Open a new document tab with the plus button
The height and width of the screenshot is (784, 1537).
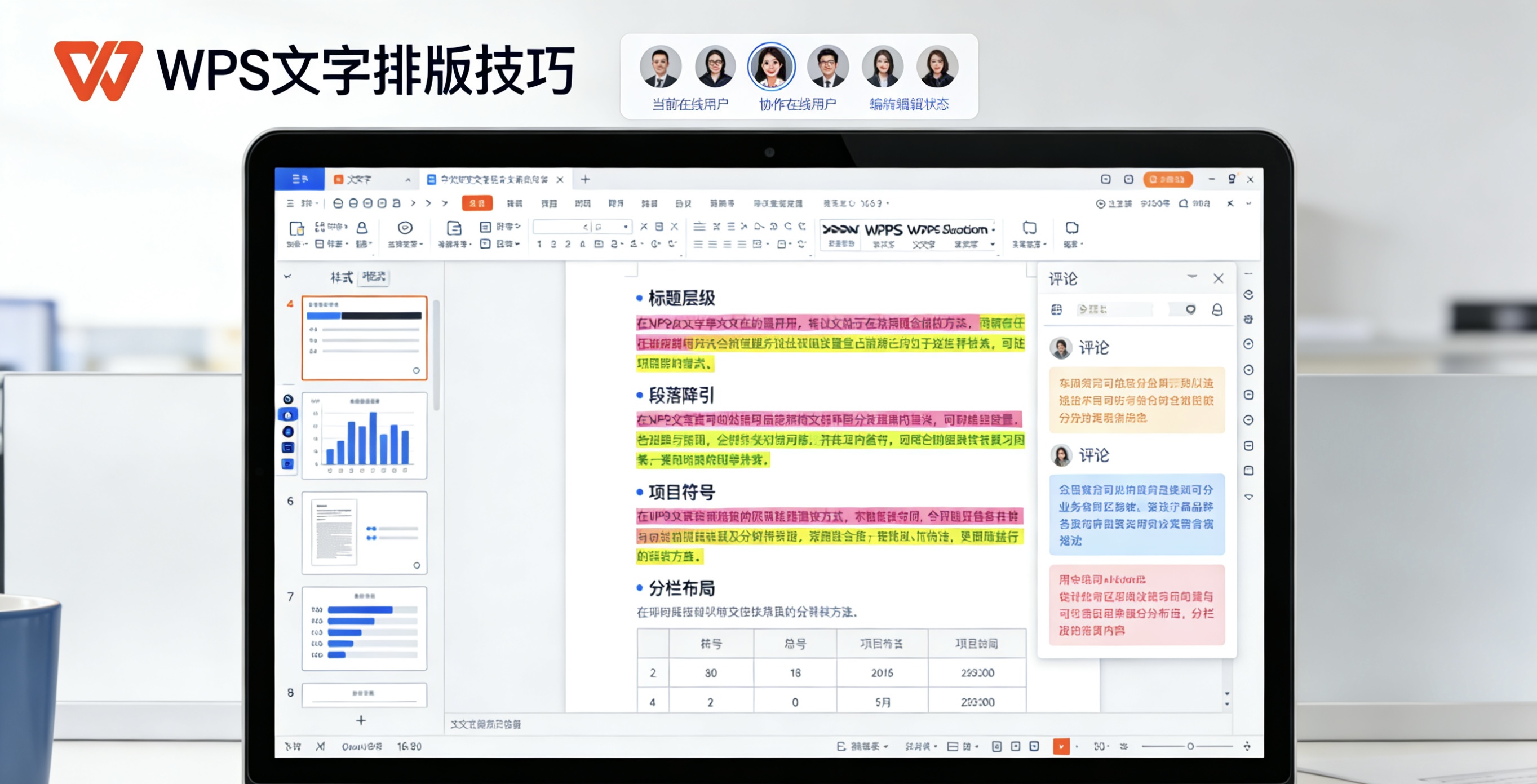pyautogui.click(x=586, y=180)
